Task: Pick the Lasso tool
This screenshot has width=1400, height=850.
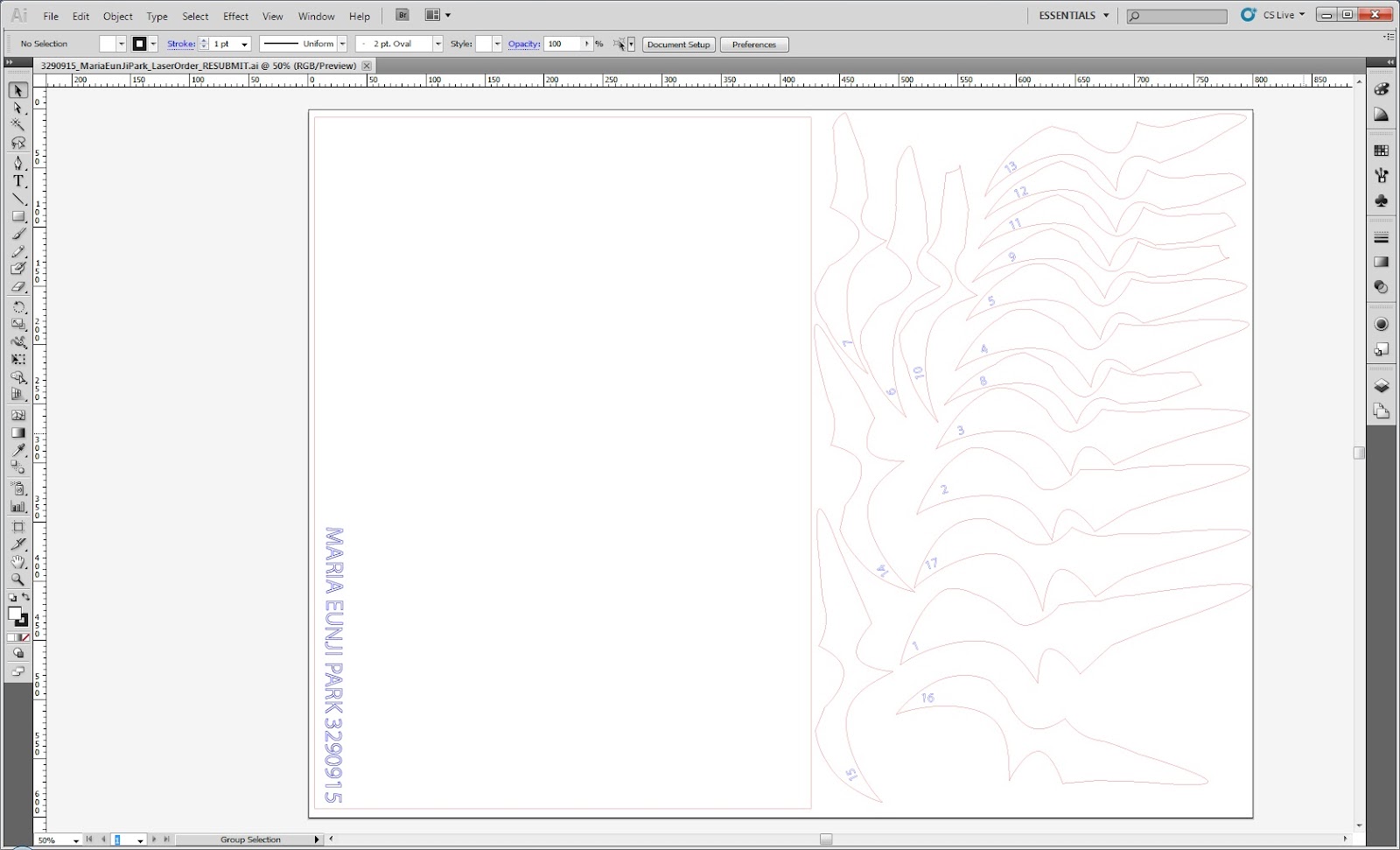Action: [x=17, y=143]
